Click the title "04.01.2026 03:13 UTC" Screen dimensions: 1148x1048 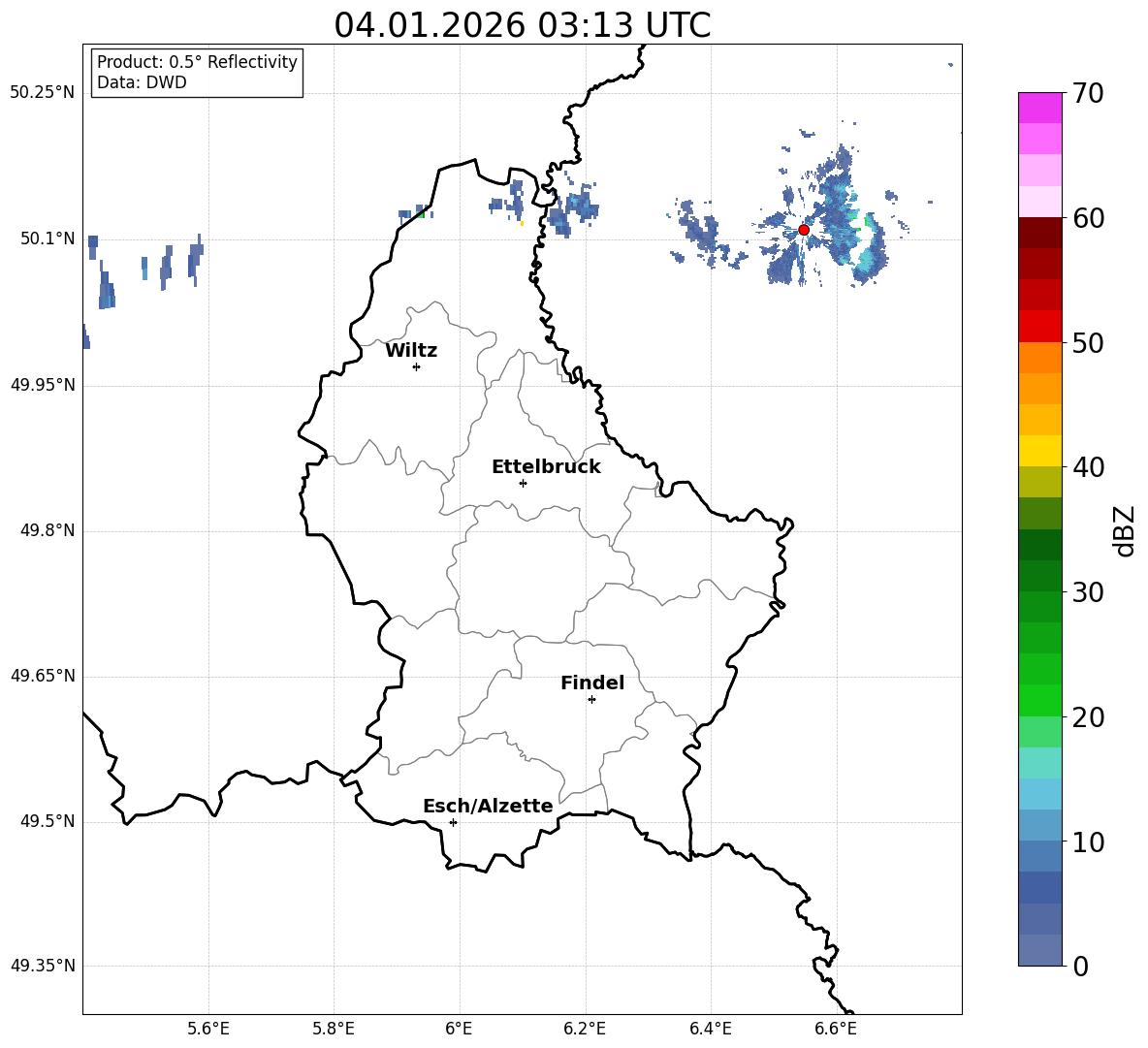[522, 25]
